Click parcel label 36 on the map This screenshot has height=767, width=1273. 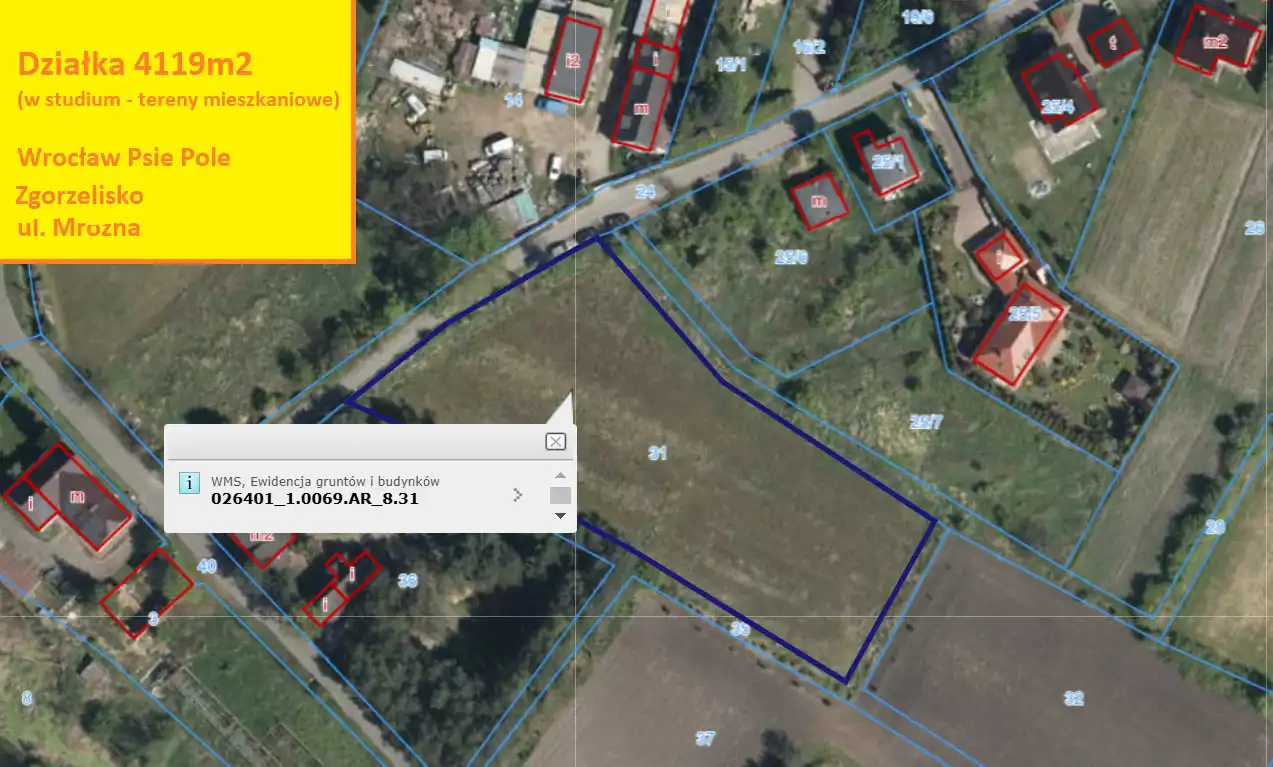pyautogui.click(x=407, y=580)
